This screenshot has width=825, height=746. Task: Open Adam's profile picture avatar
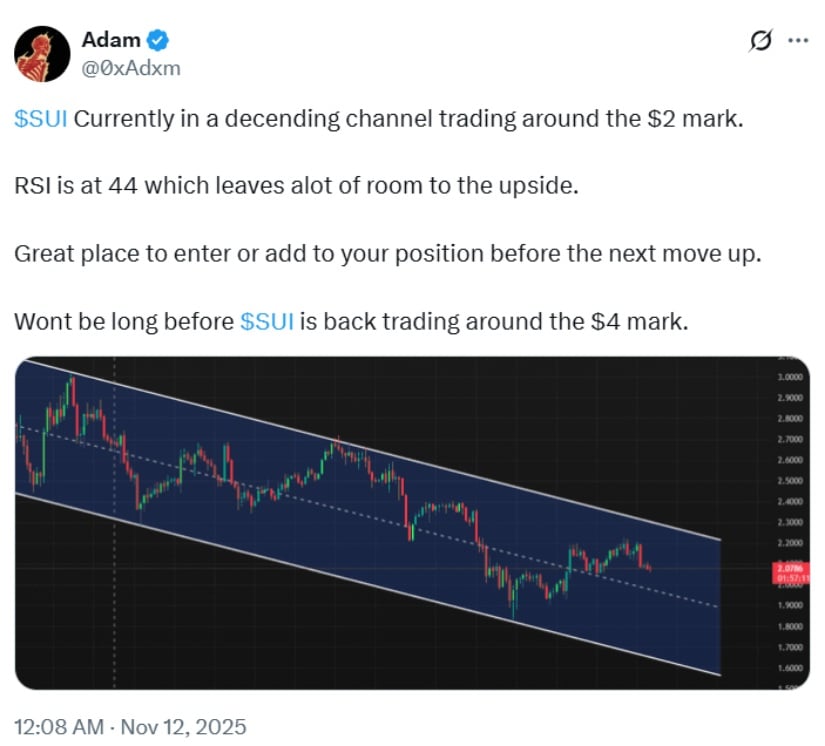point(41,54)
